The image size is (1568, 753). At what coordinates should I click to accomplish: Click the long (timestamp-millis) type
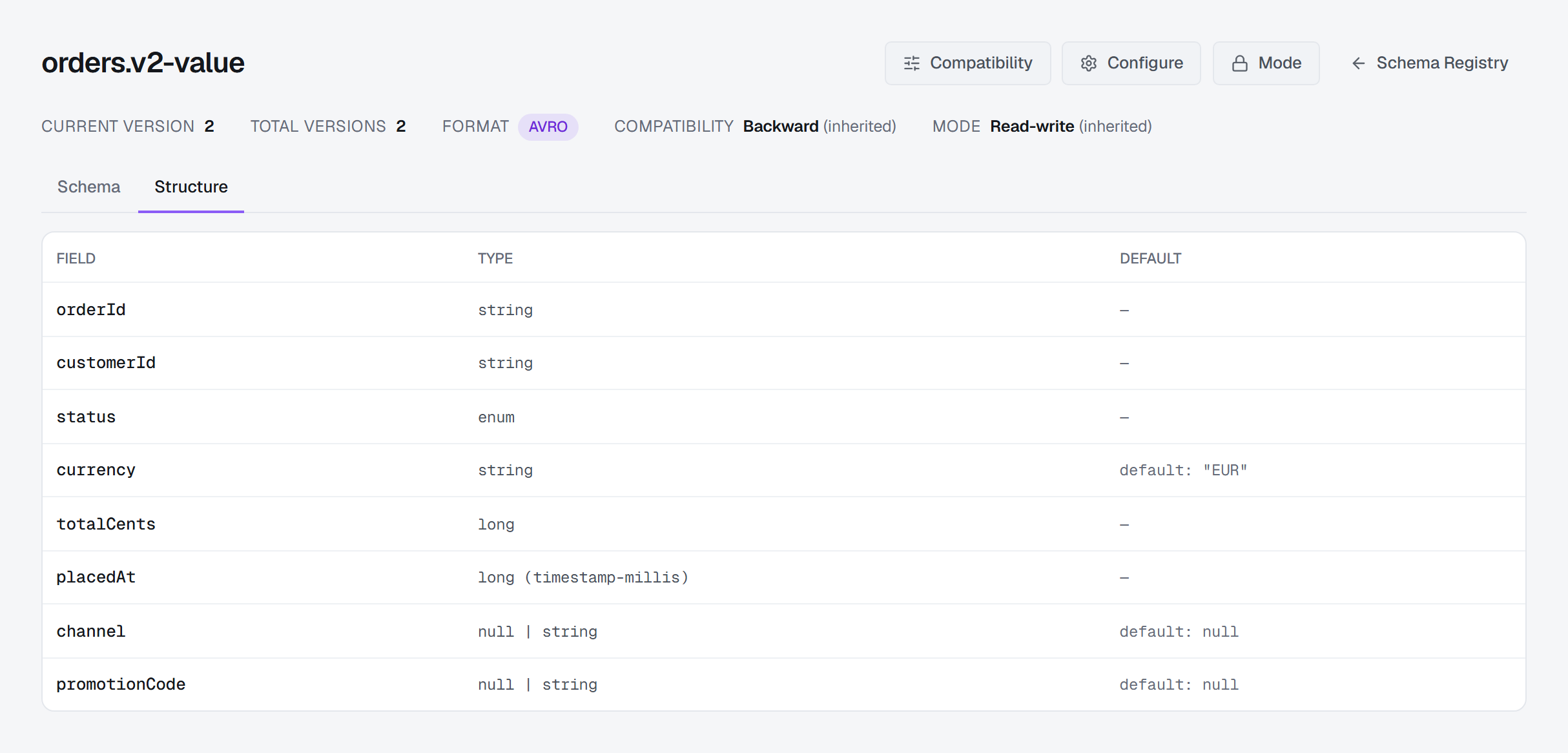(x=583, y=577)
